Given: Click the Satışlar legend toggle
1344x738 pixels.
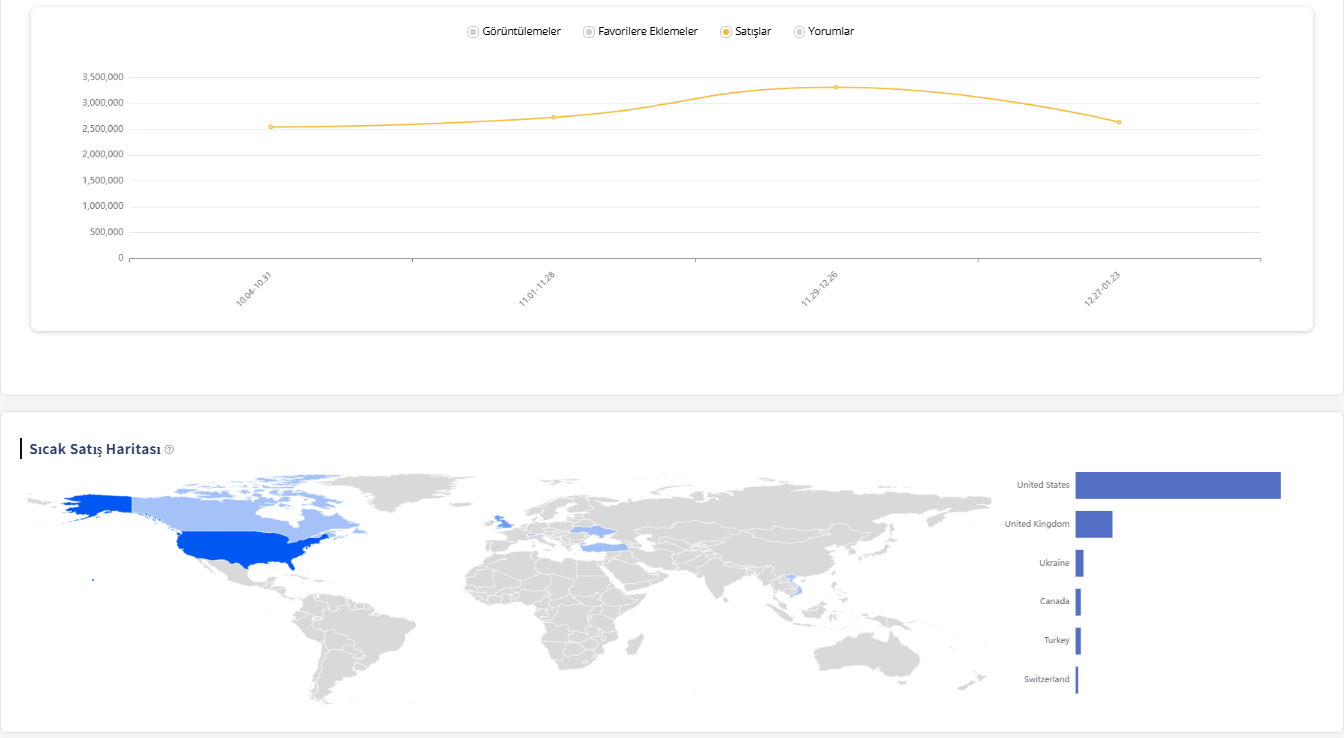Looking at the screenshot, I should [x=745, y=31].
